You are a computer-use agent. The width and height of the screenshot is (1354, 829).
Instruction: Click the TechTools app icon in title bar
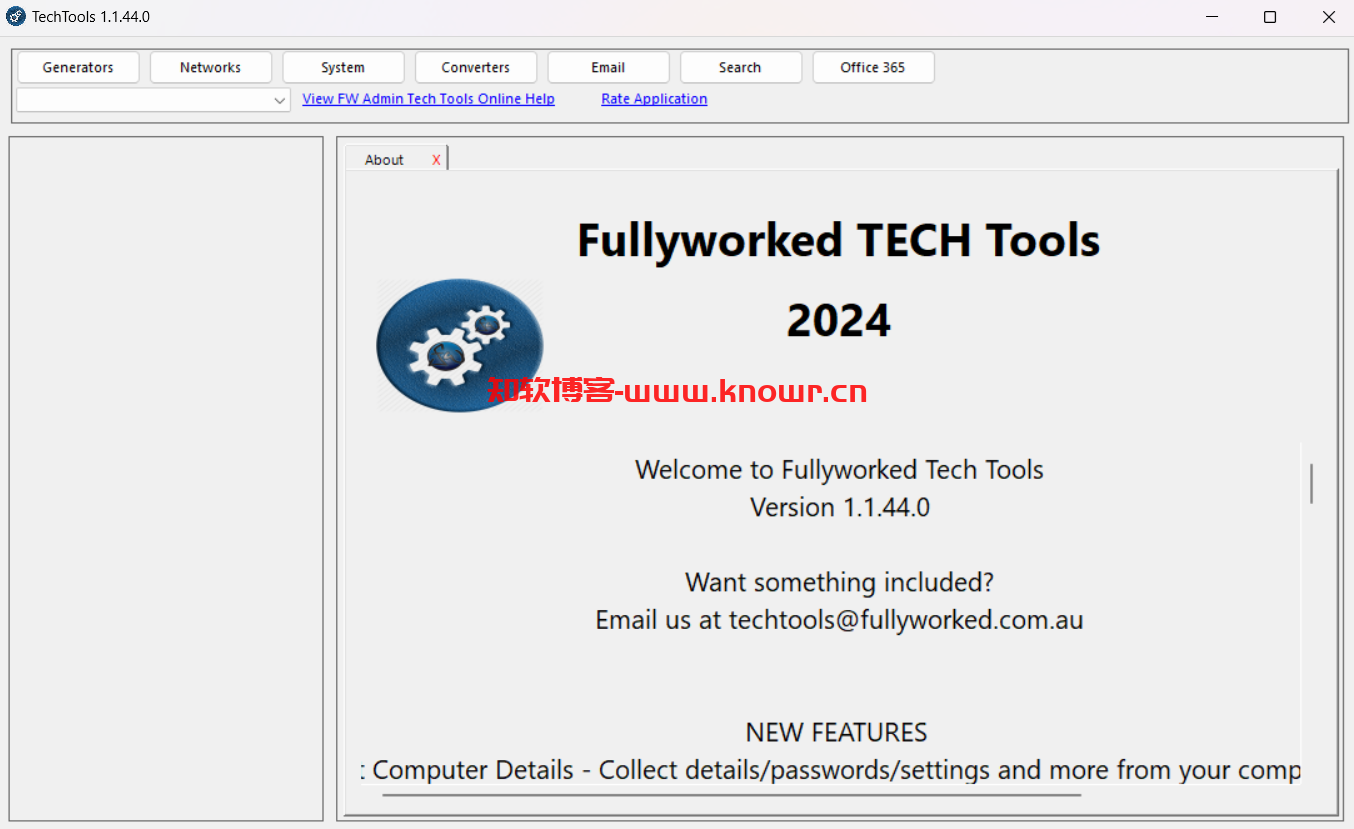click(16, 17)
